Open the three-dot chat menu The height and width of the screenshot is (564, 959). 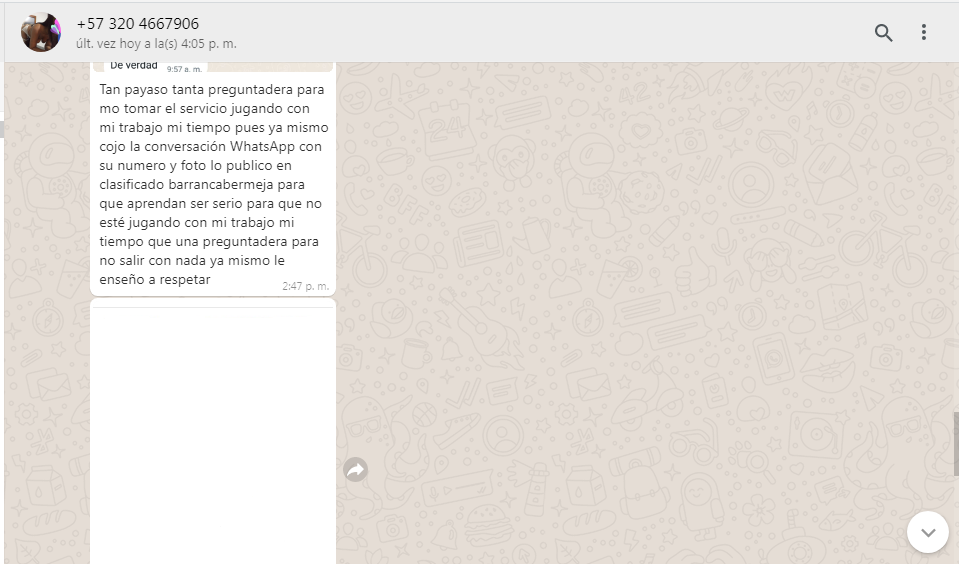coord(924,33)
